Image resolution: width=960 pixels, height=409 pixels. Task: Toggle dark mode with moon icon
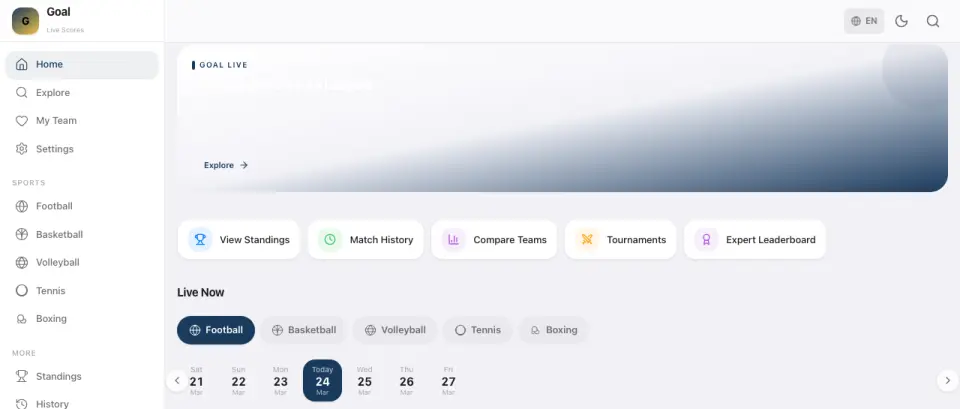901,21
